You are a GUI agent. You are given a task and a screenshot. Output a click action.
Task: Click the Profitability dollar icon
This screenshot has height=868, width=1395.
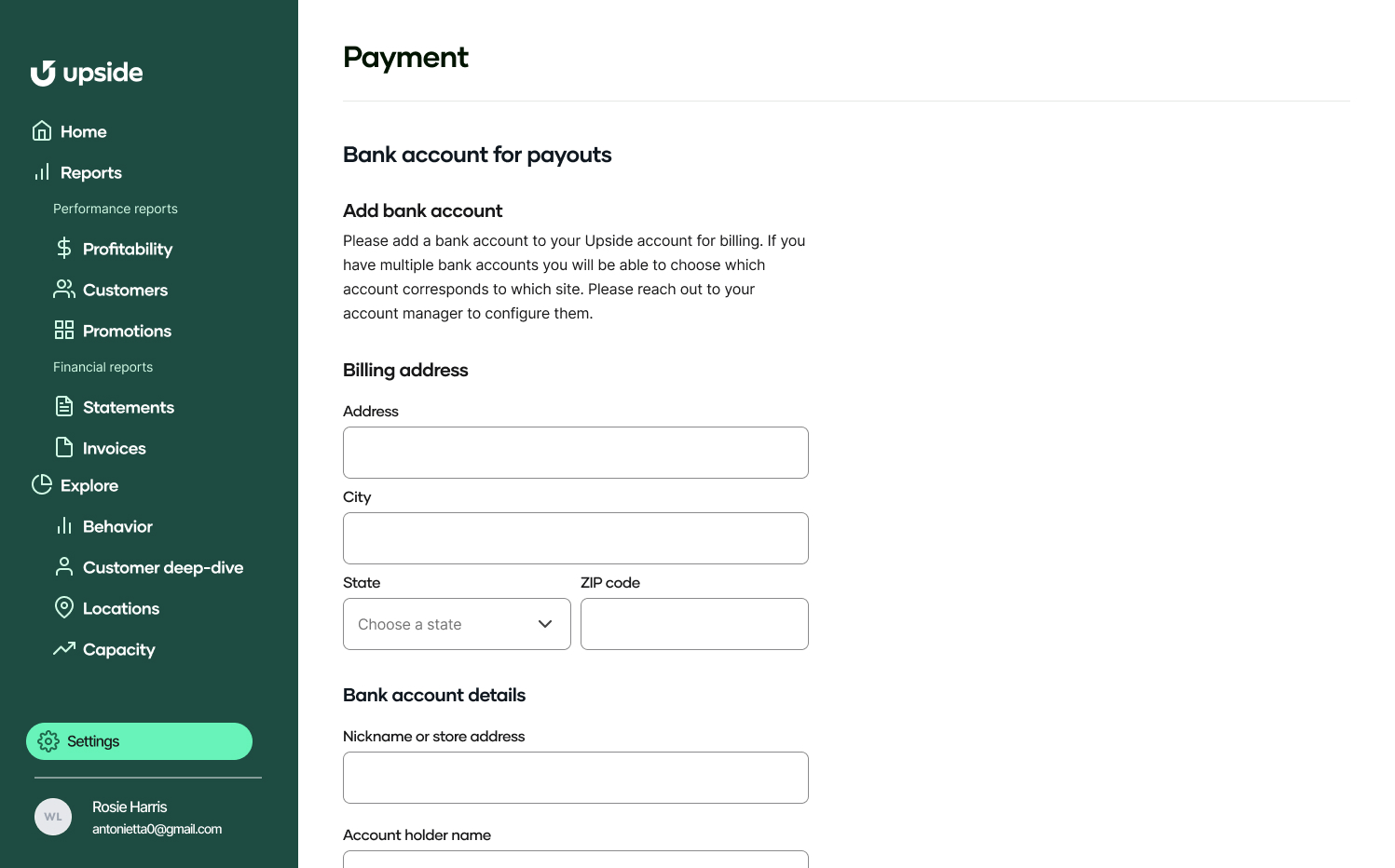click(x=63, y=248)
